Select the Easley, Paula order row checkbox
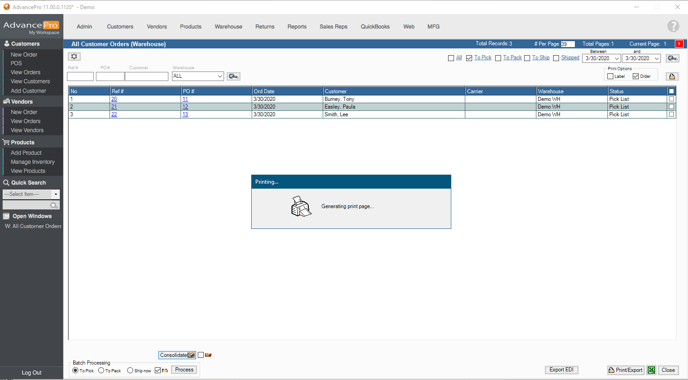688x380 pixels. 671,107
